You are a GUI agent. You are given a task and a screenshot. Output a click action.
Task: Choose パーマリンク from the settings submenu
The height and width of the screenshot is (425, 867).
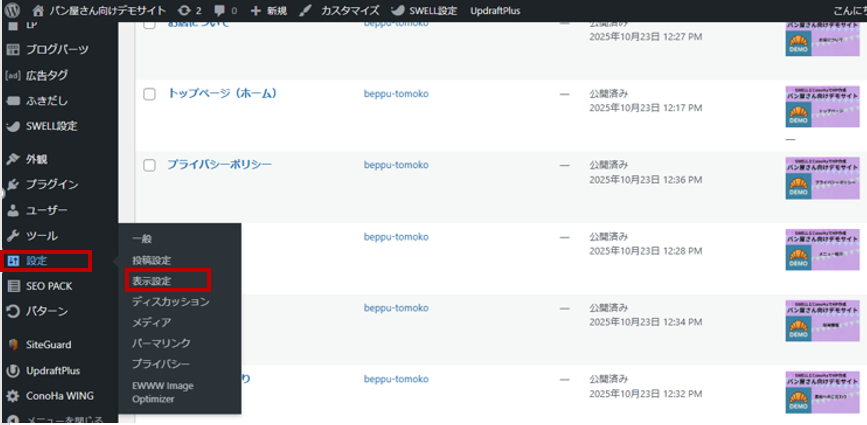(161, 343)
